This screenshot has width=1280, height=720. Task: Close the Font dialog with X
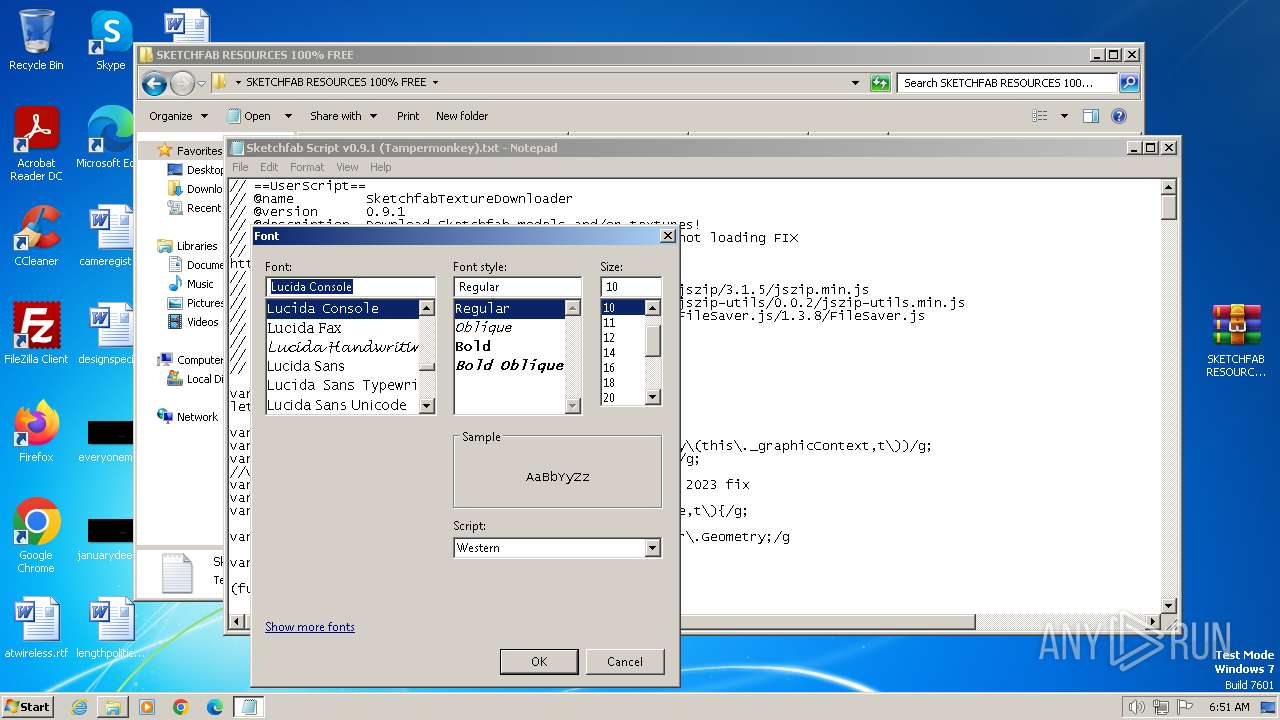tap(668, 236)
